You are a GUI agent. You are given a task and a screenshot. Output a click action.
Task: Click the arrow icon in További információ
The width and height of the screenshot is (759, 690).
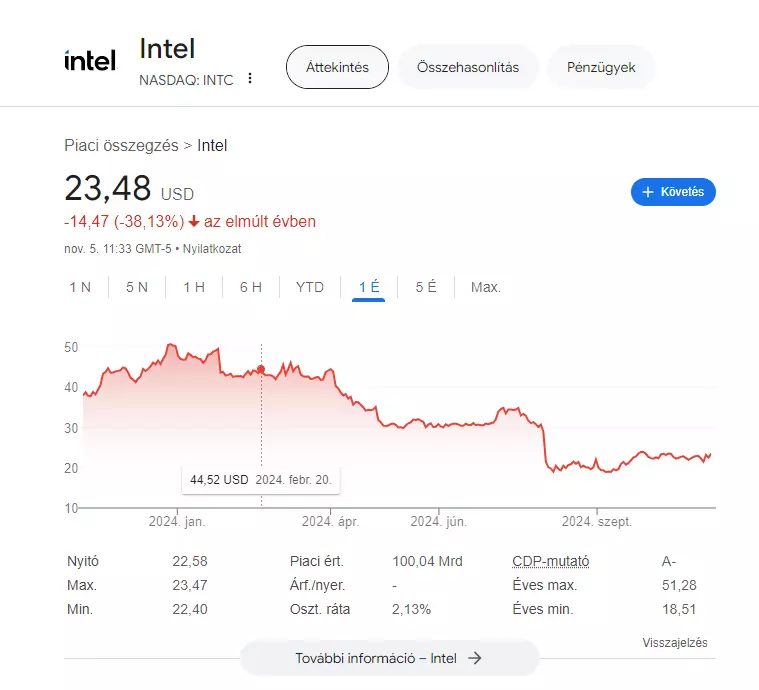[475, 658]
